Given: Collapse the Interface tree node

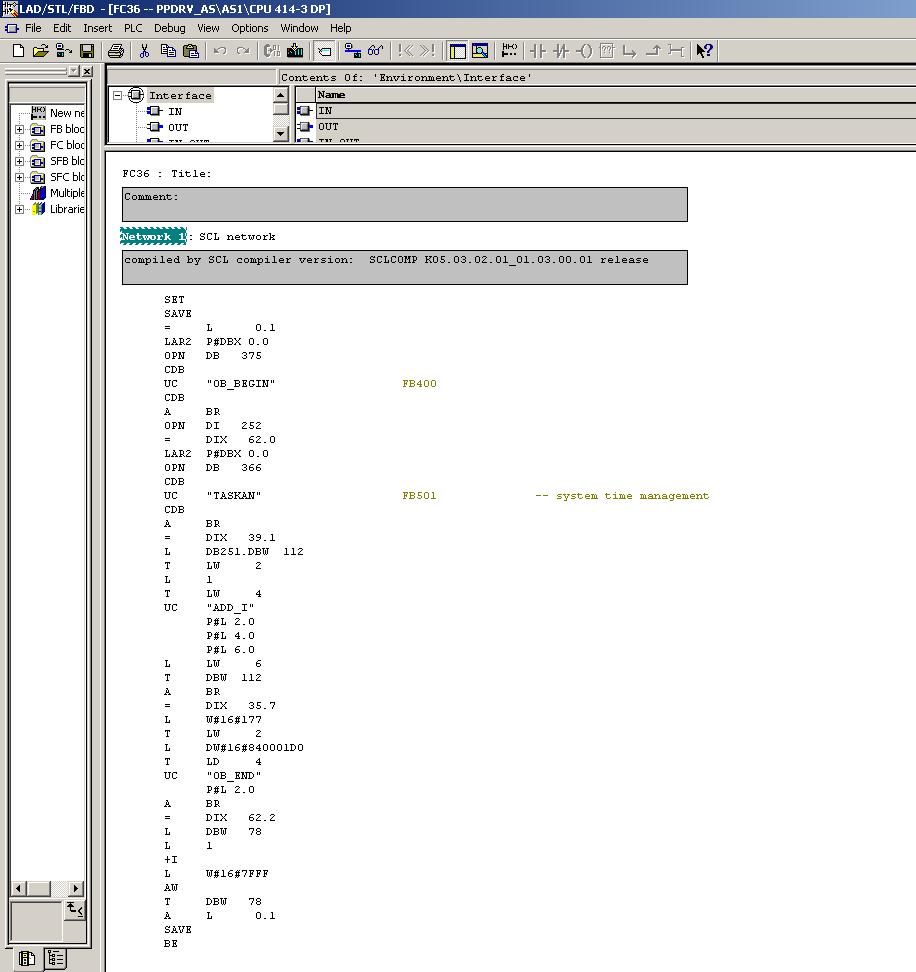Looking at the screenshot, I should click(x=117, y=95).
